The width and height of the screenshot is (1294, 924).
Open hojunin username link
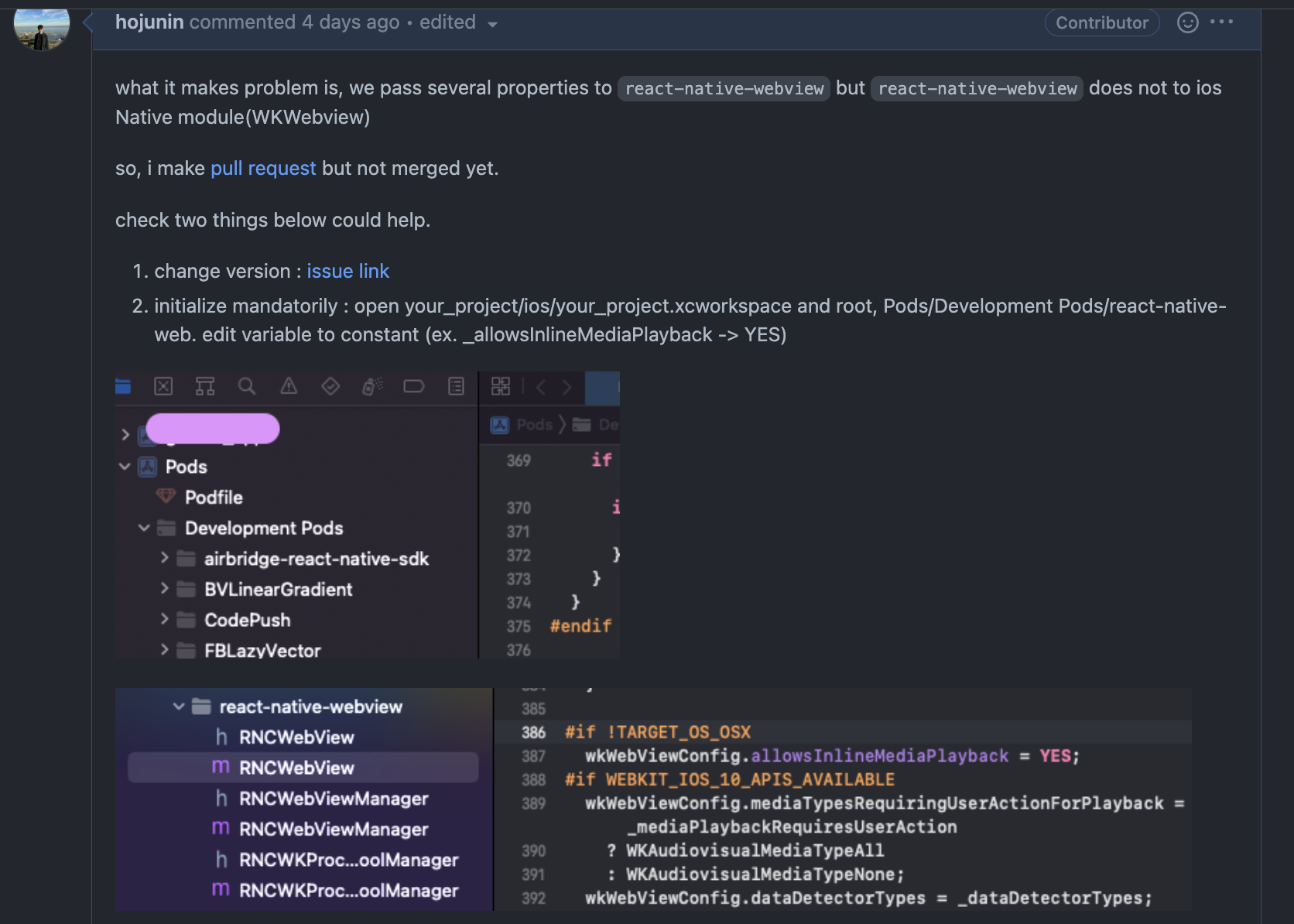[149, 22]
